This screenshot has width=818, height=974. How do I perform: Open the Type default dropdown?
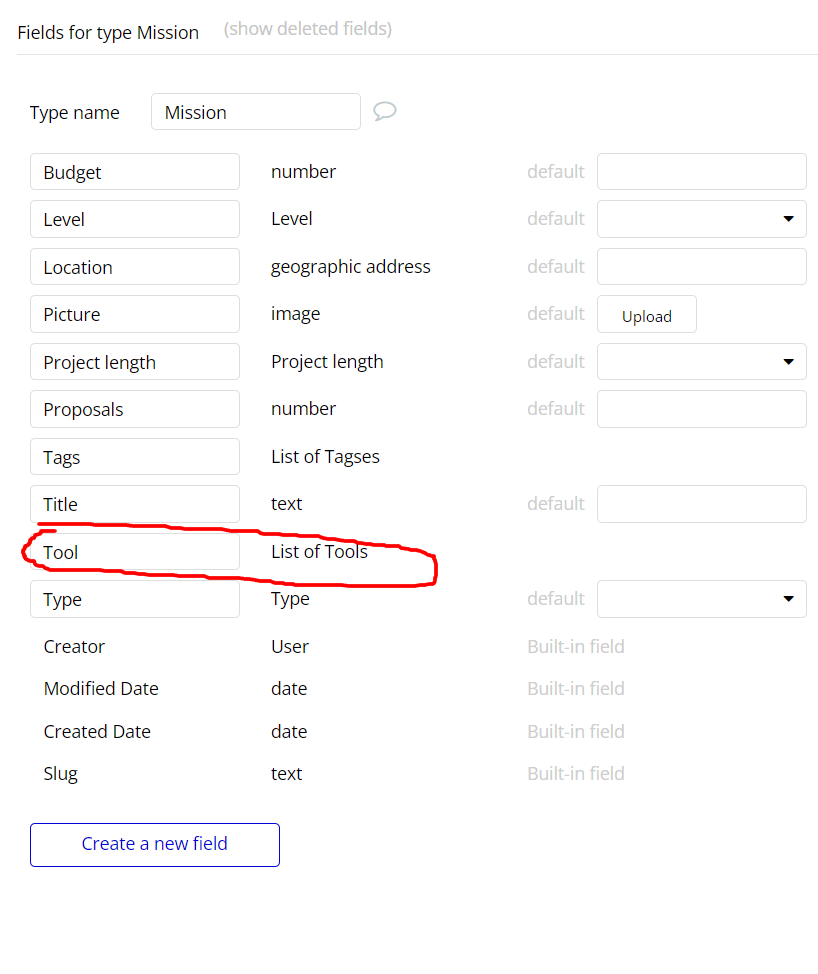[701, 599]
